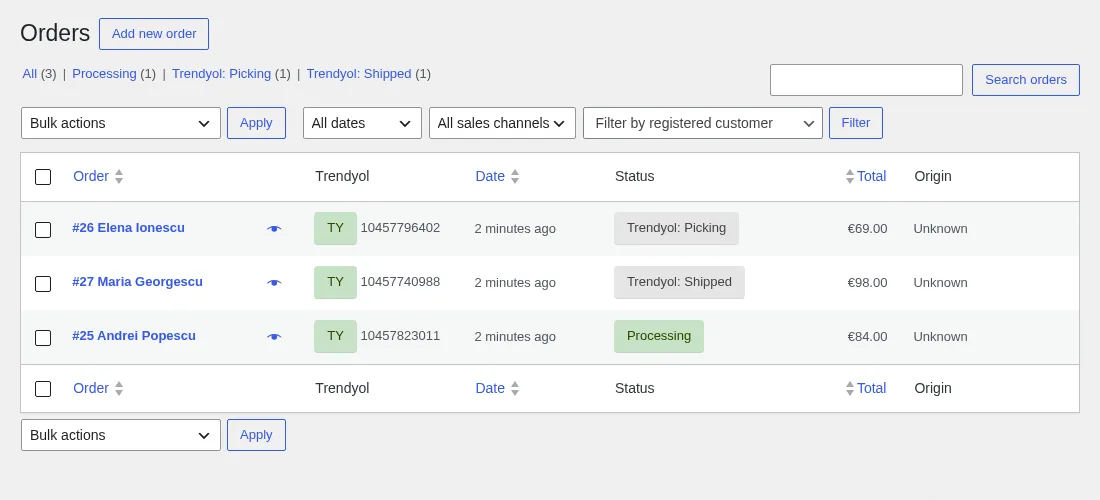Image resolution: width=1100 pixels, height=500 pixels.
Task: Select checkbox for order #27 Maria Georgescu
Action: [x=43, y=284]
